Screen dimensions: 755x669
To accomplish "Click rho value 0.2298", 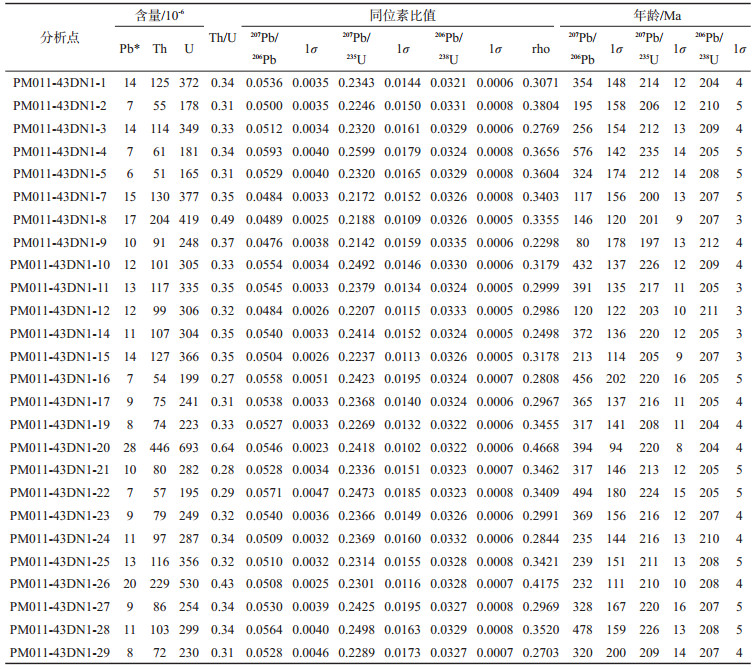I will 541,243.
